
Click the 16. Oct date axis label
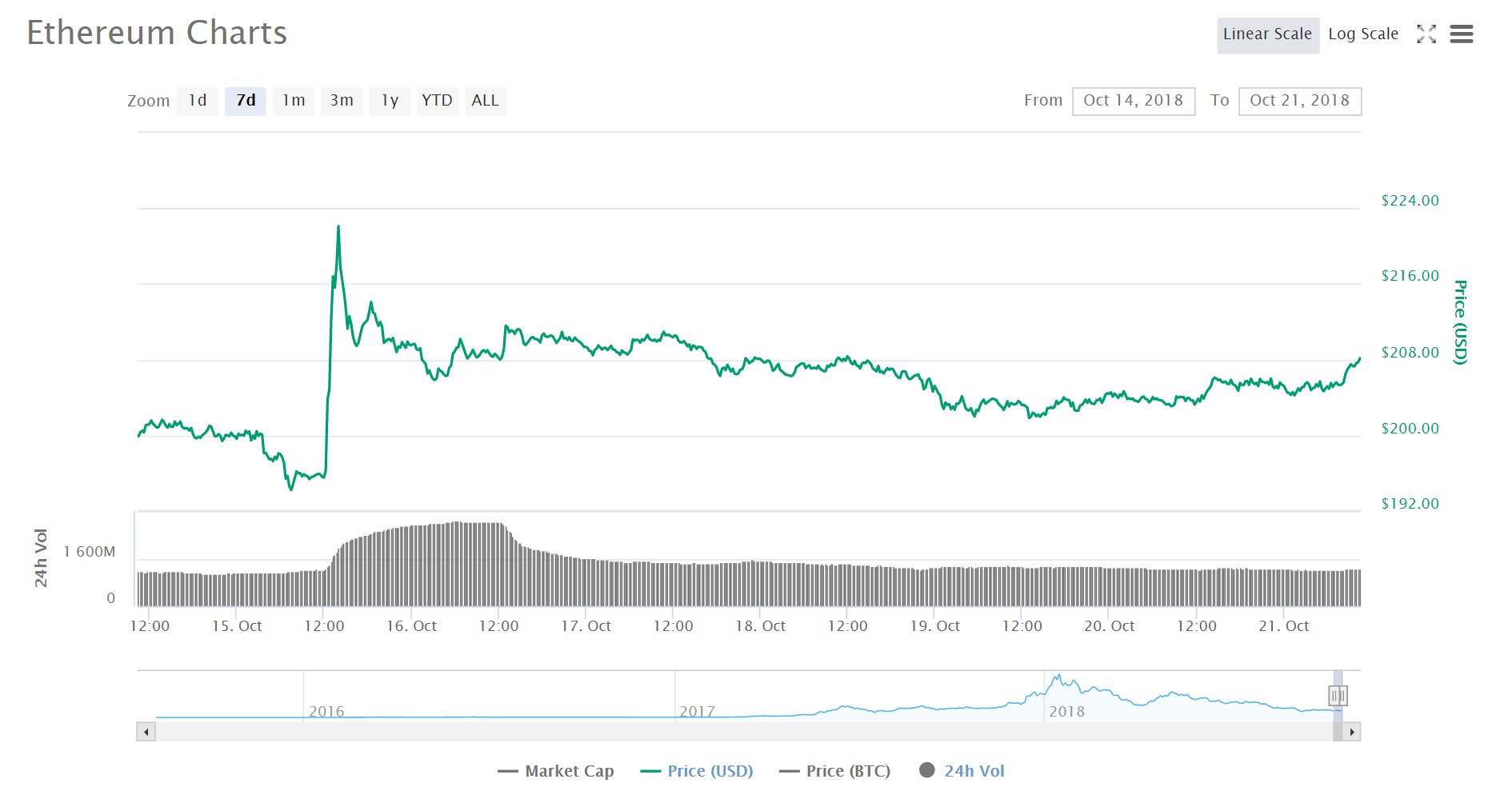click(x=411, y=626)
